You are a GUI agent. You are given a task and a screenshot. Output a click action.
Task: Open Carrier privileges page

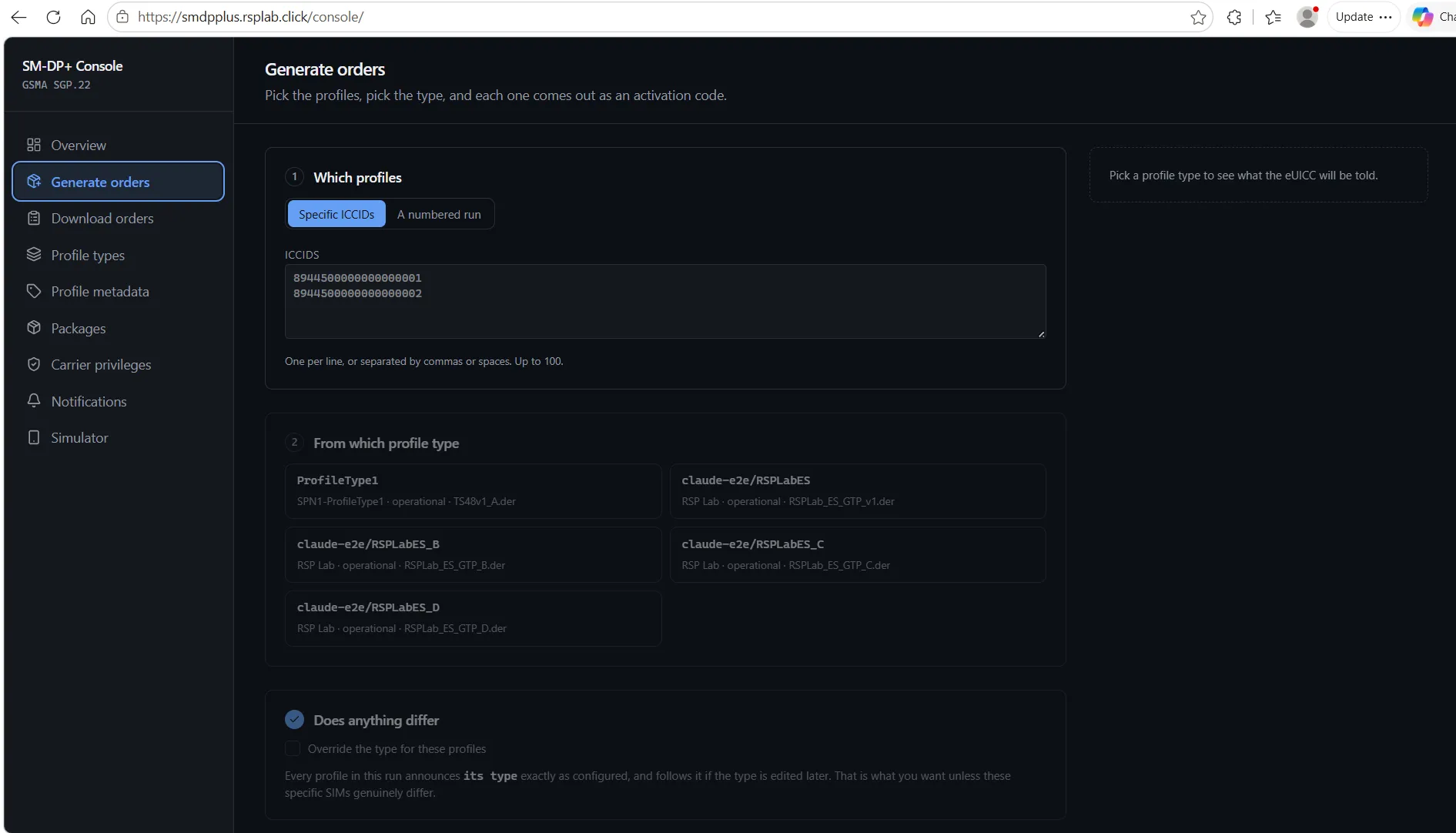[x=118, y=364]
